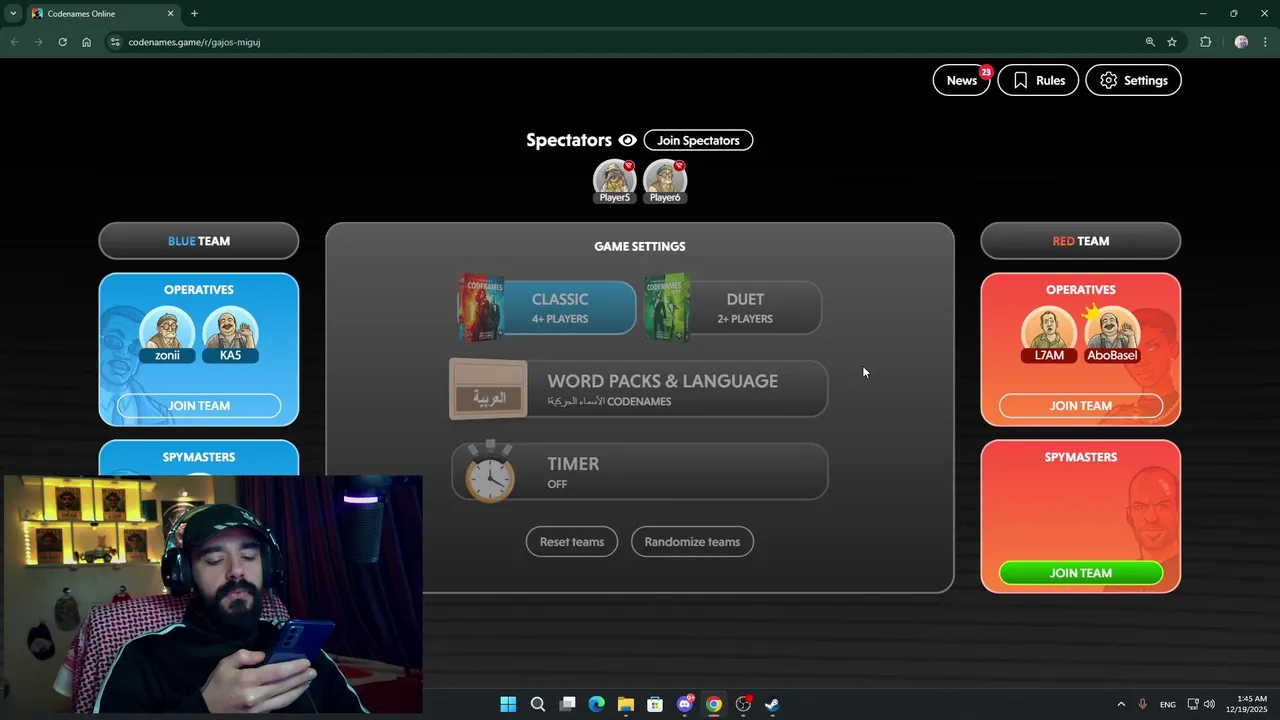Click the Randomize teams button
1280x720 pixels.
(x=692, y=542)
